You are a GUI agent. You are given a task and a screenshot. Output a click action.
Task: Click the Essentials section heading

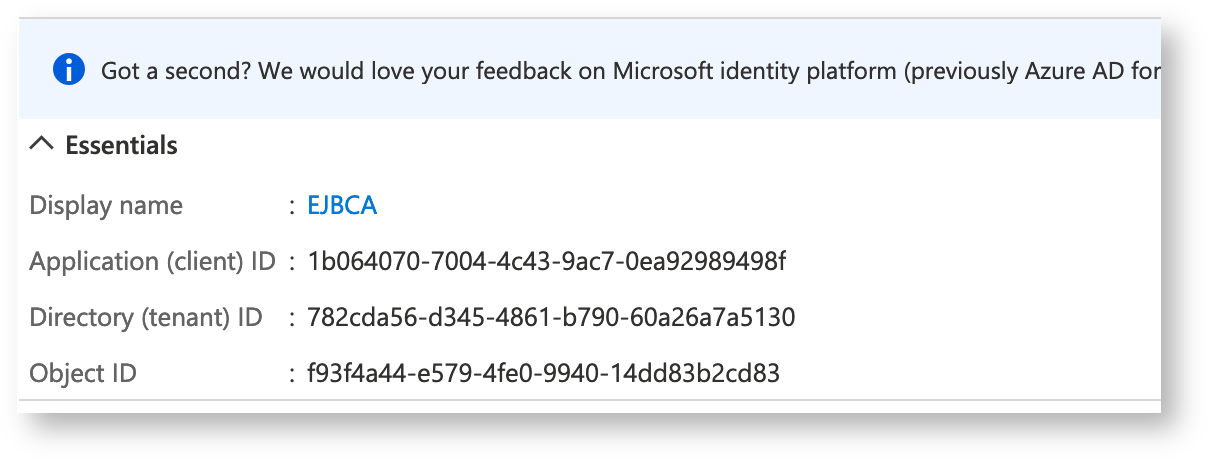pos(121,146)
